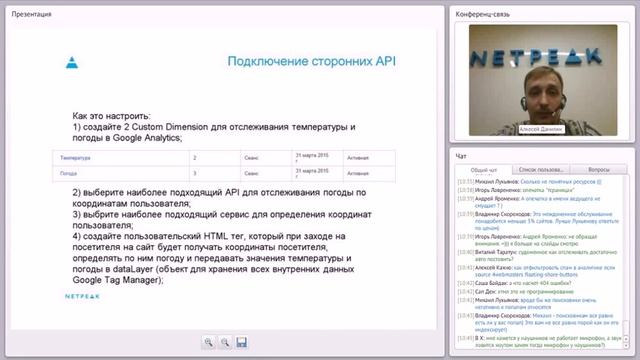
Task: Click Саша Бойдак's message about 404 ошибки
Action: [x=514, y=283]
